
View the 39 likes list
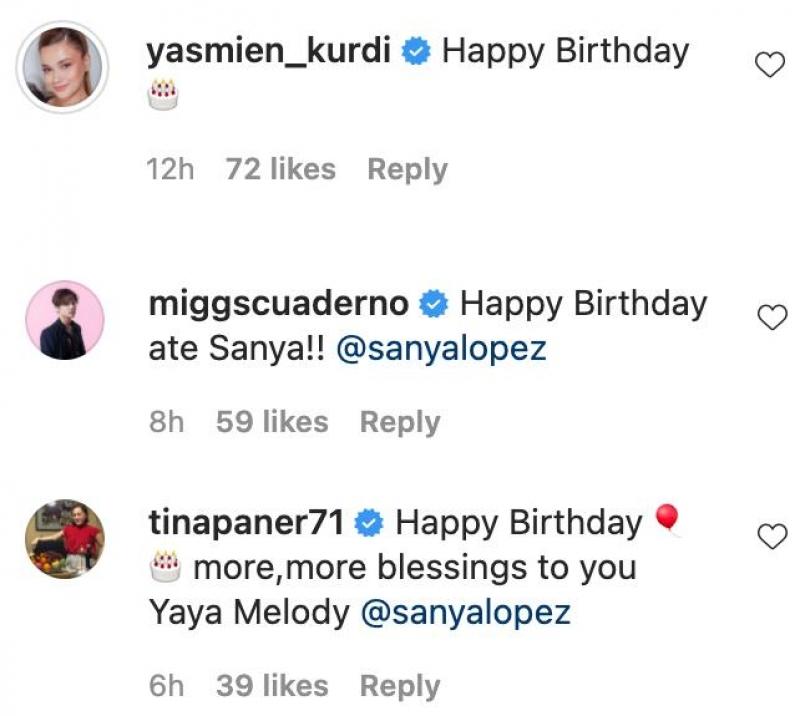(272, 685)
